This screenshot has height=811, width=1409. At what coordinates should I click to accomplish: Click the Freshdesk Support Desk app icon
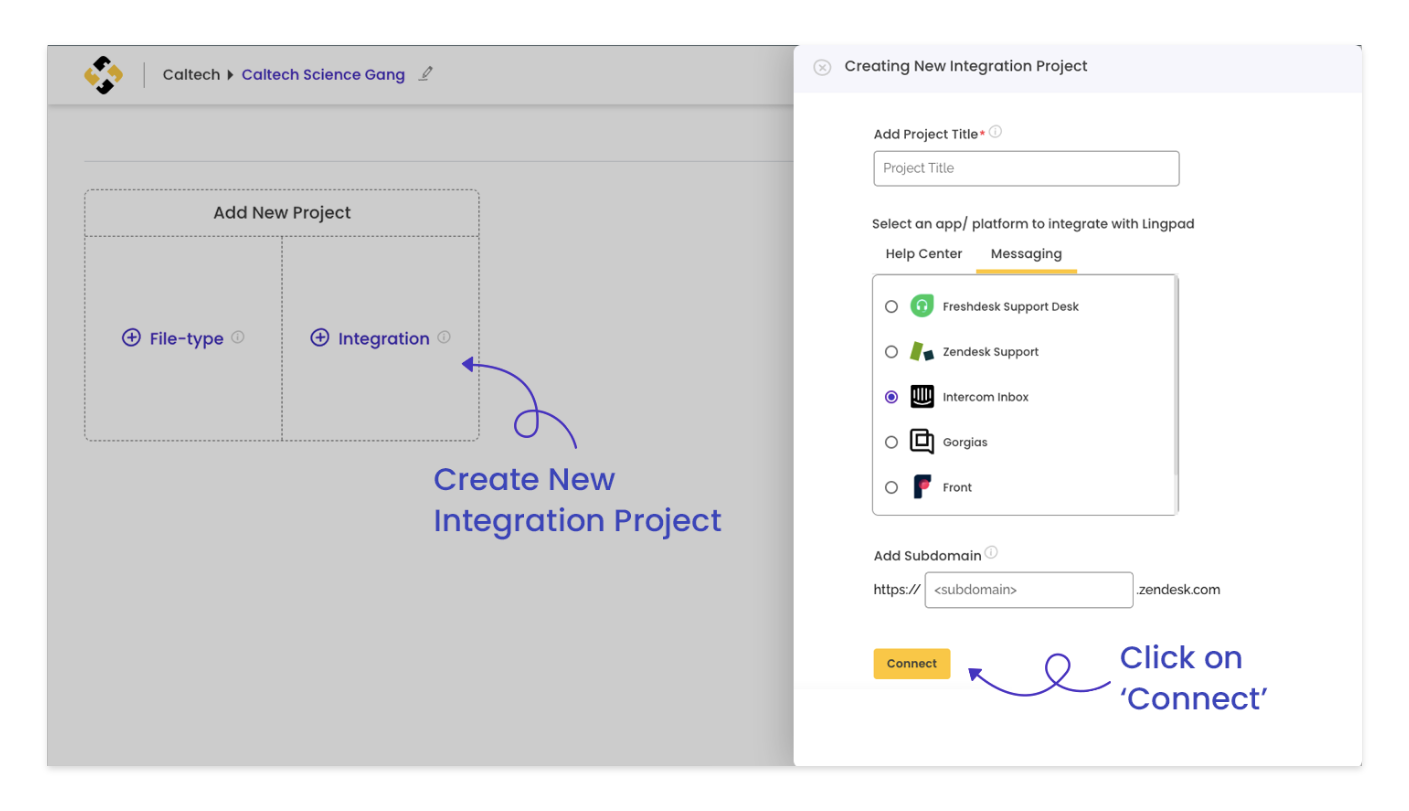[921, 306]
